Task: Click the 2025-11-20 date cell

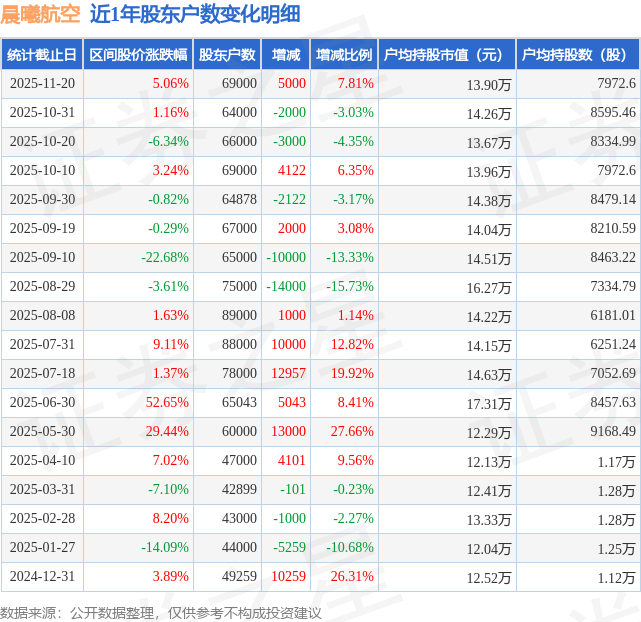Action: 41,84
